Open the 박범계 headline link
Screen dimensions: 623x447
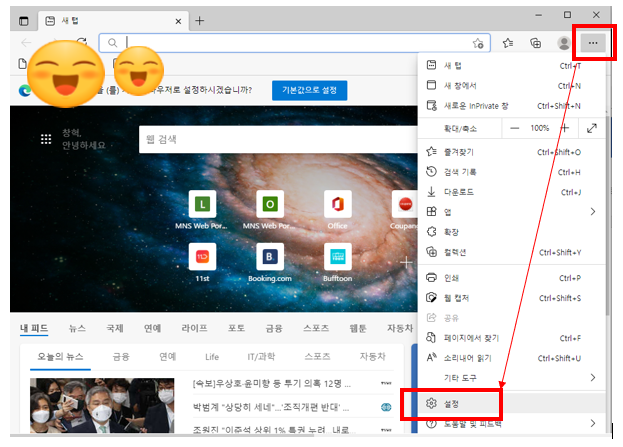coord(271,407)
